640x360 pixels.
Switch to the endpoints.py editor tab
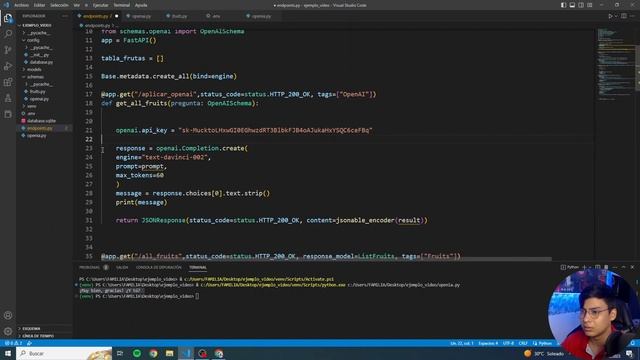coord(97,16)
